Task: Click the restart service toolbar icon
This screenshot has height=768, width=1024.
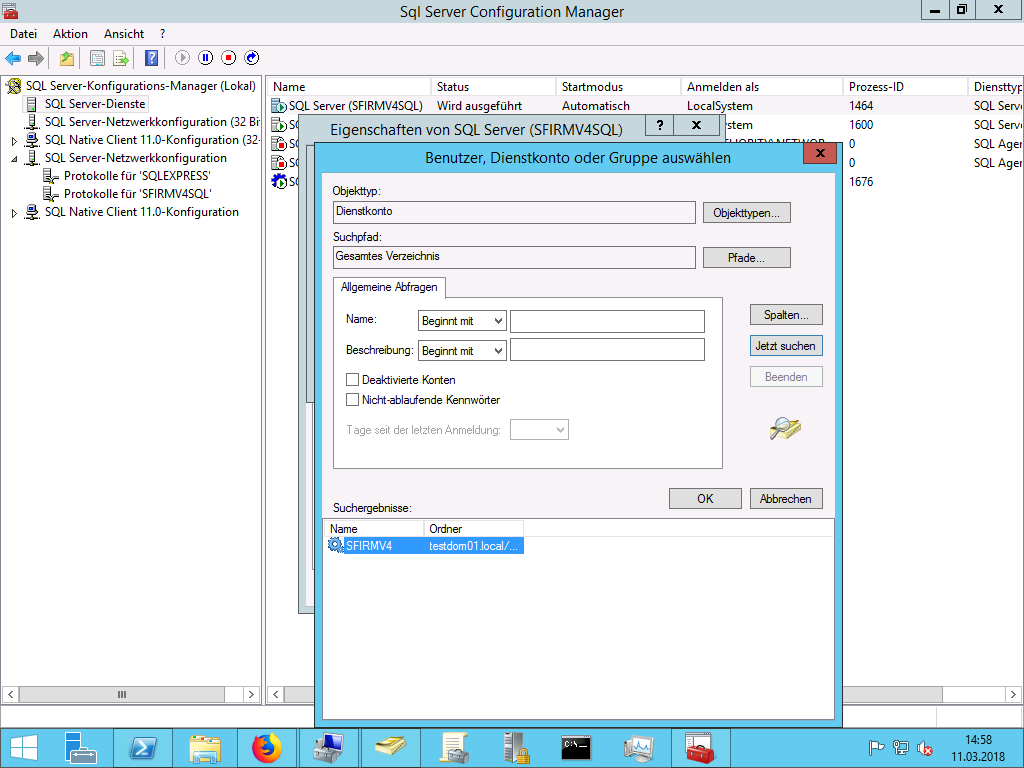Action: point(252,58)
